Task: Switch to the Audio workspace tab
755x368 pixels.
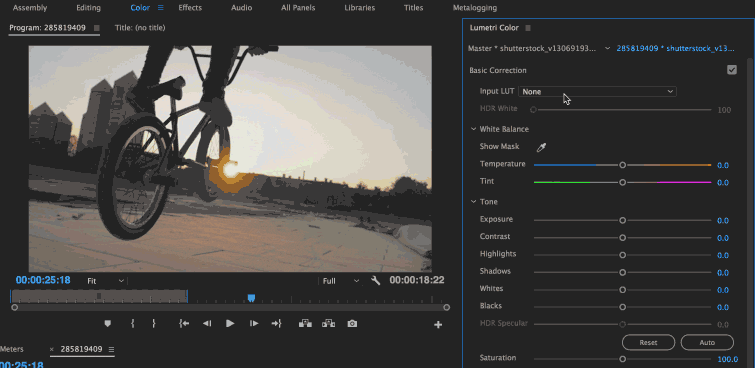Action: [241, 8]
